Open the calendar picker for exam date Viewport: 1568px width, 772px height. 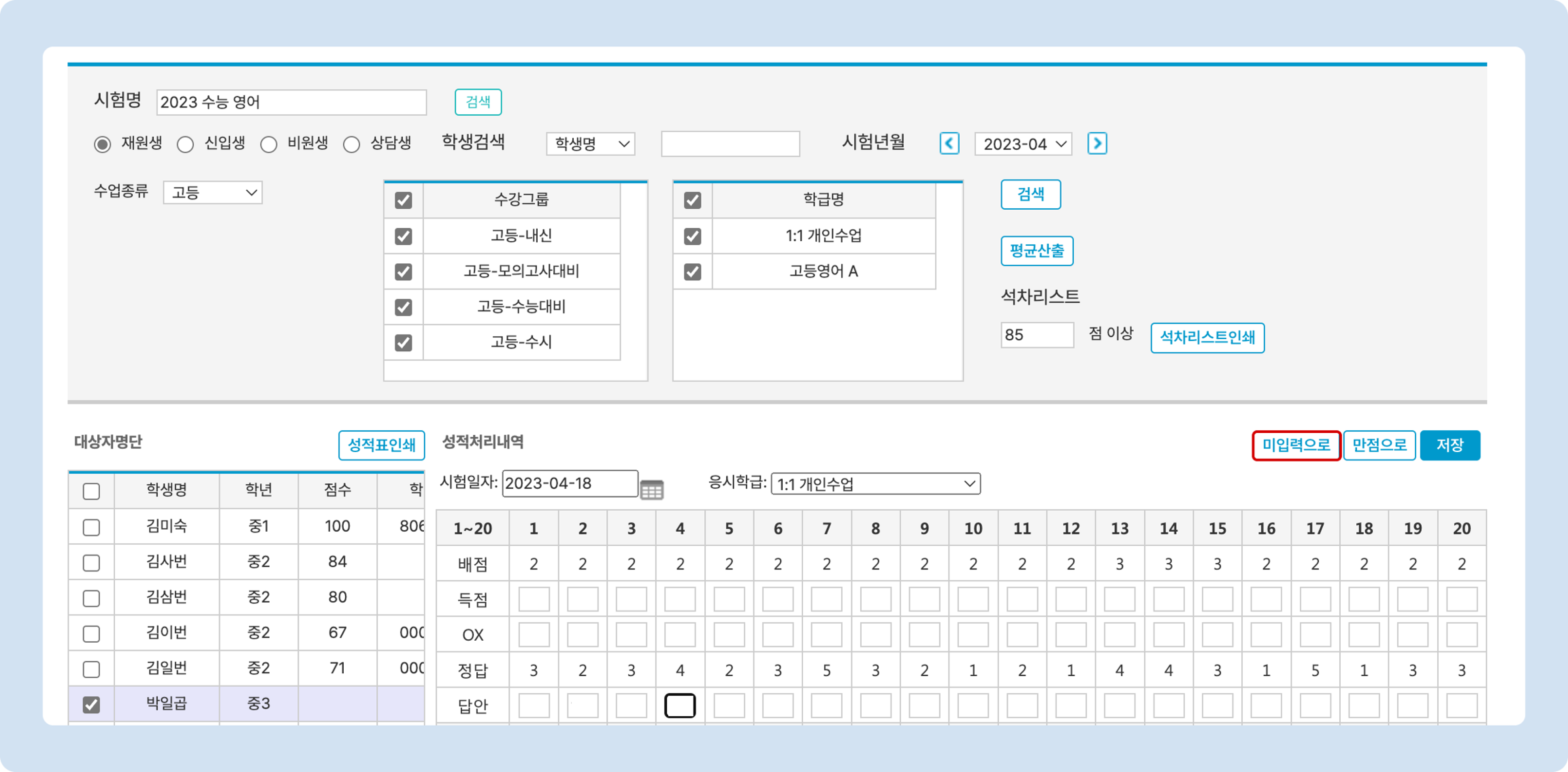tap(651, 489)
